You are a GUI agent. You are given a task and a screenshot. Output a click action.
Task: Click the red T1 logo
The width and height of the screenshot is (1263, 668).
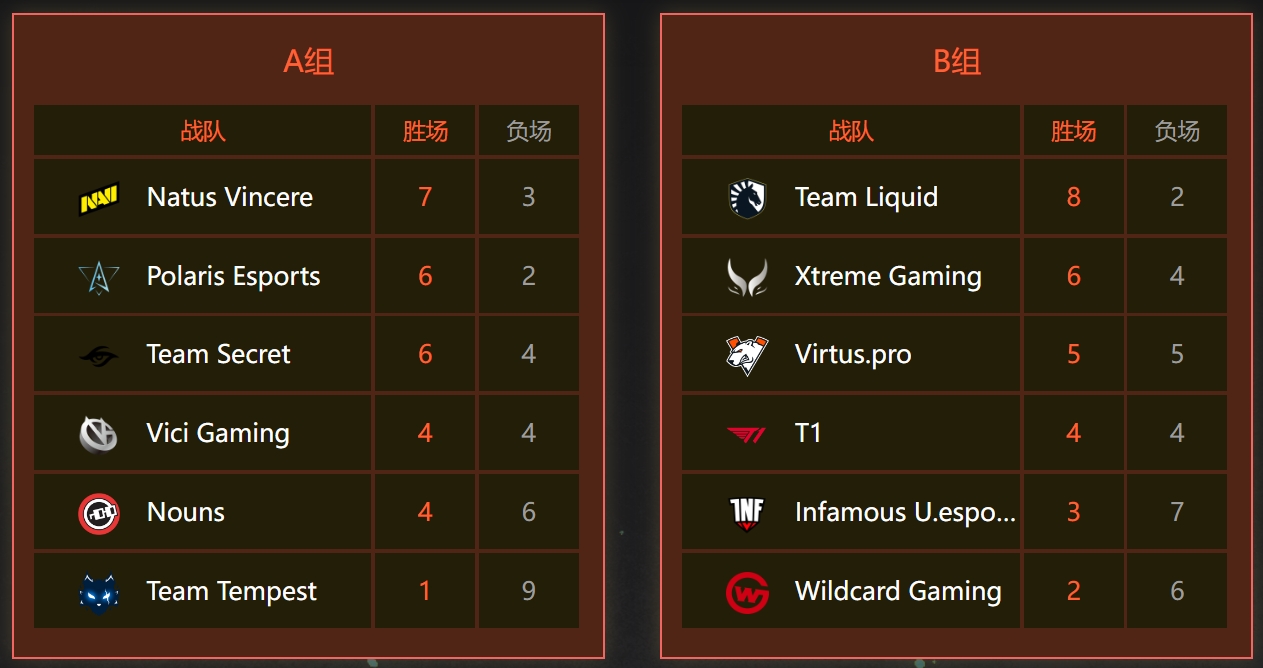click(x=747, y=434)
